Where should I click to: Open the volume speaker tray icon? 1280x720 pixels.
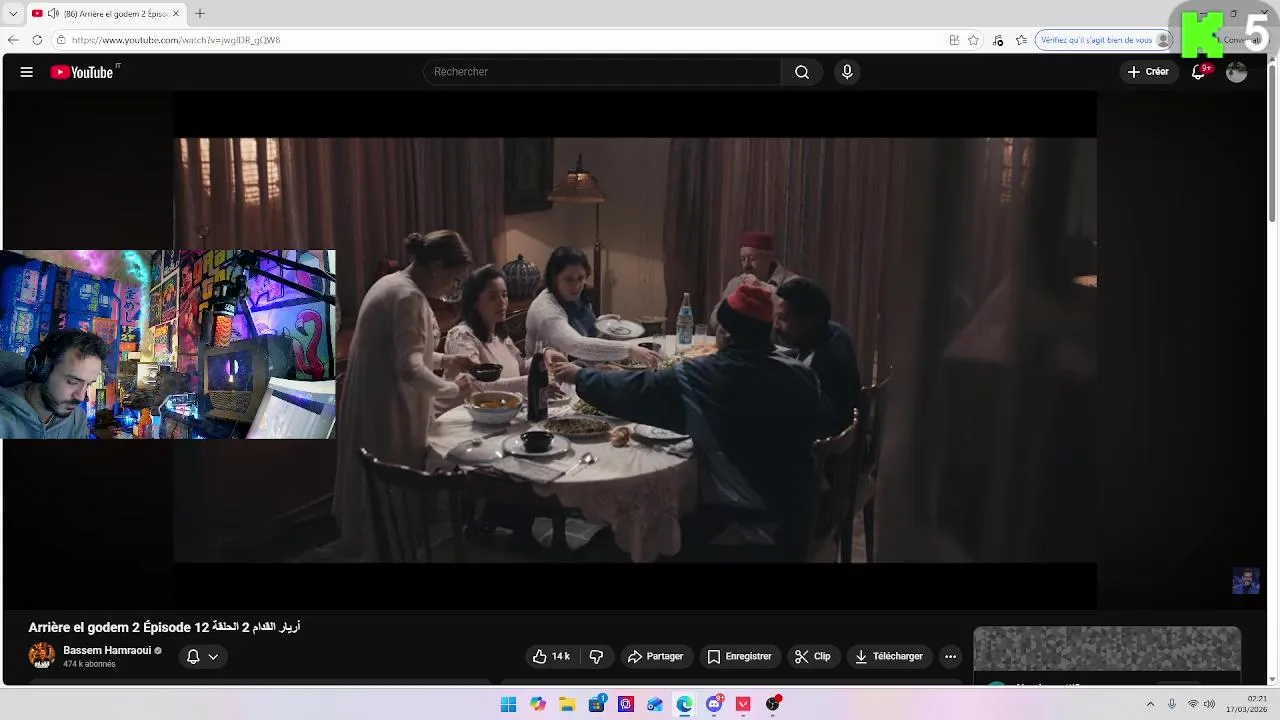(x=1209, y=704)
